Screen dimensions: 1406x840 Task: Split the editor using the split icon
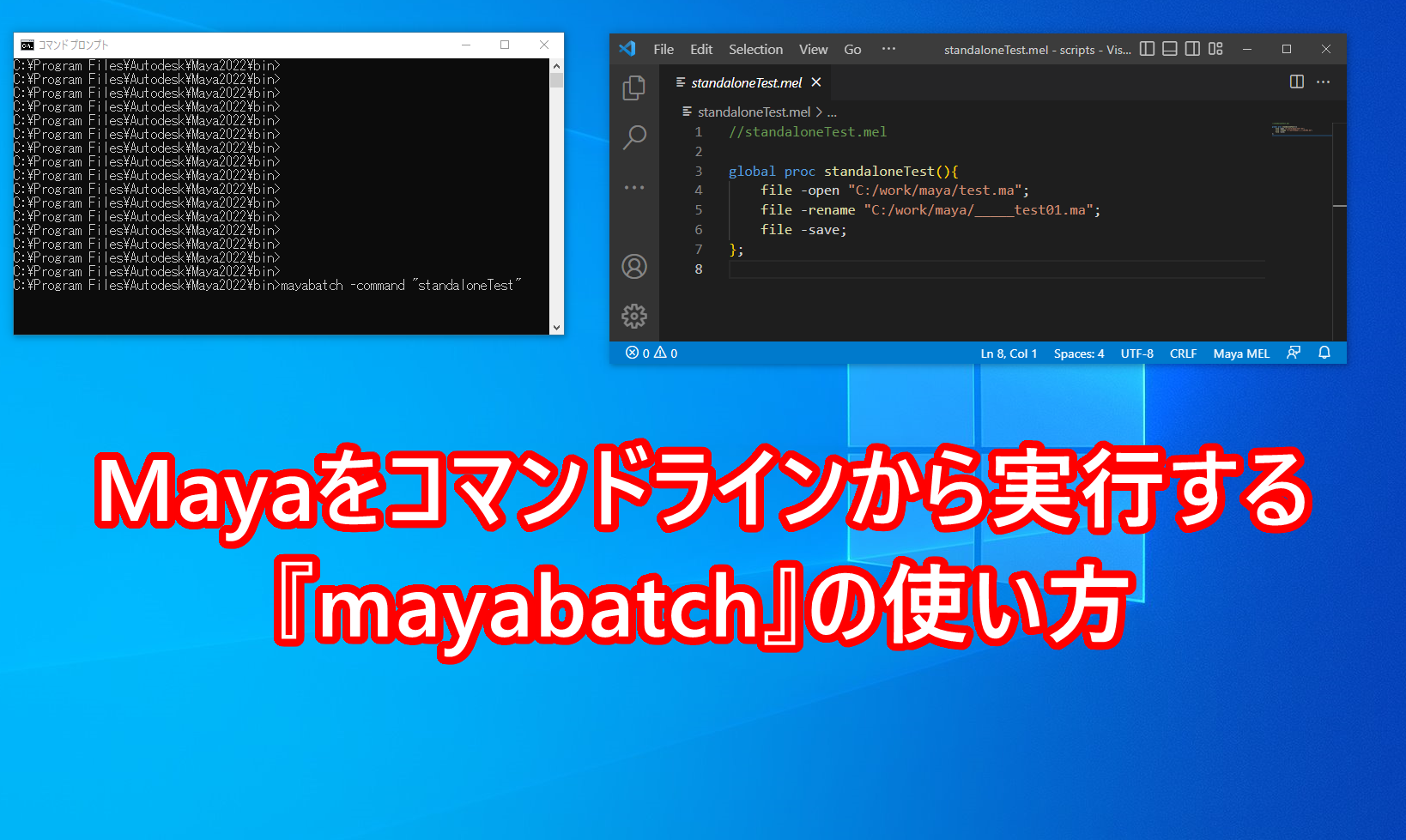1295,82
